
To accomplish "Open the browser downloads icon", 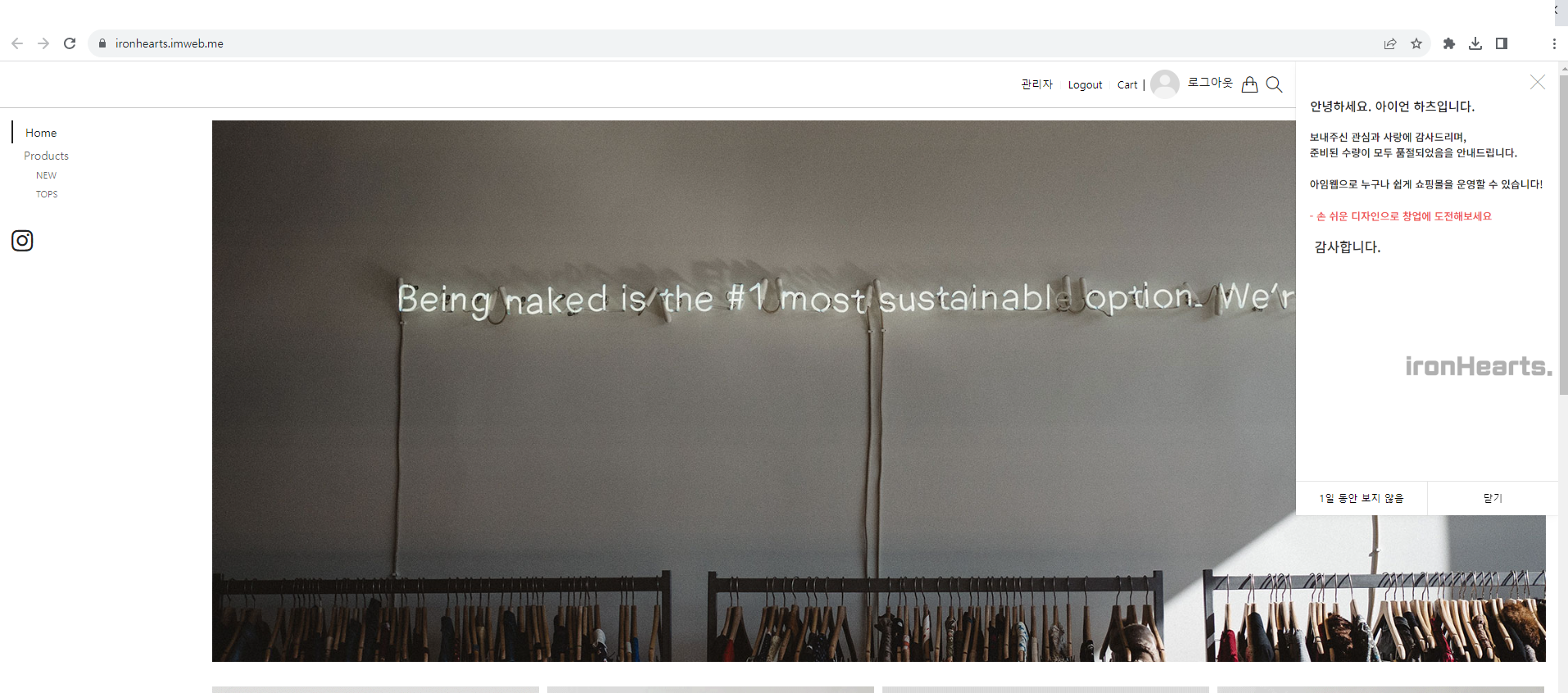I will (x=1475, y=43).
